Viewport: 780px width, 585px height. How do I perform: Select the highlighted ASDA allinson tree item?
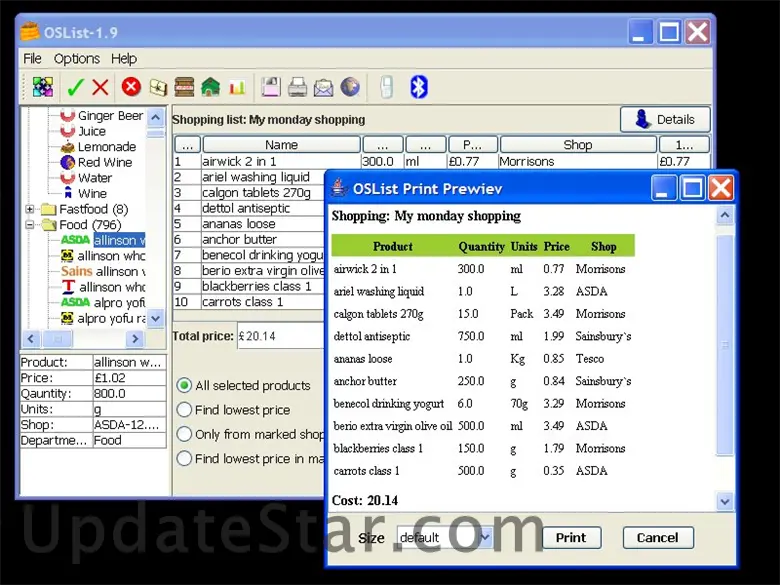103,240
